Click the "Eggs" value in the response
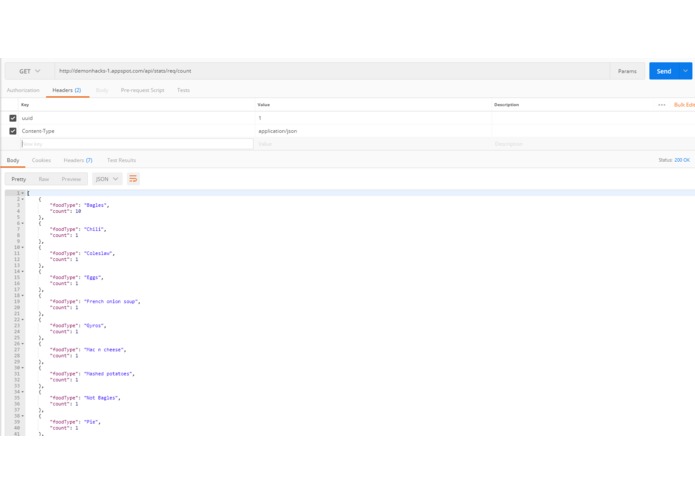This screenshot has height=494, width=695. pyautogui.click(x=93, y=277)
